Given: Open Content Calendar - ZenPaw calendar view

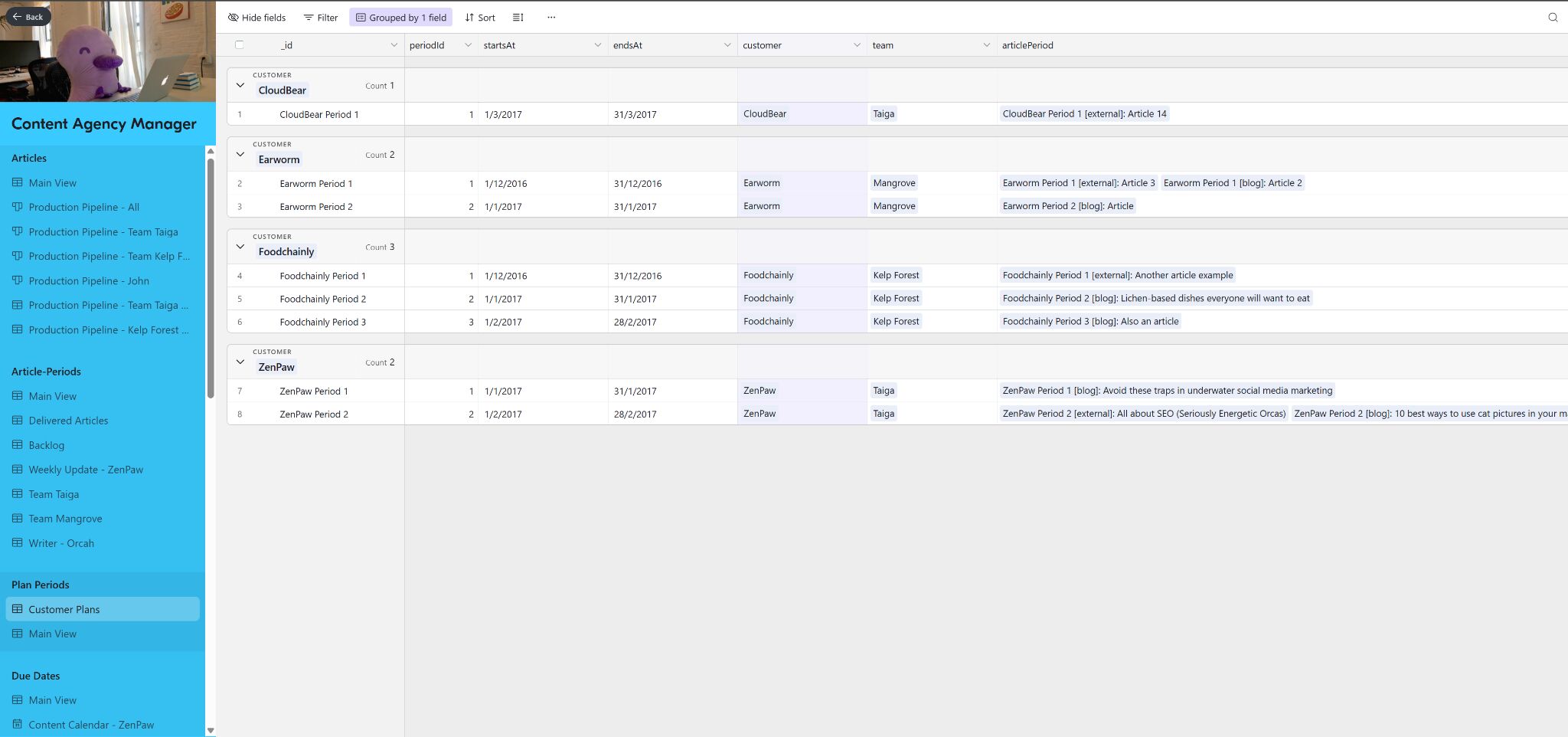Looking at the screenshot, I should 91,725.
